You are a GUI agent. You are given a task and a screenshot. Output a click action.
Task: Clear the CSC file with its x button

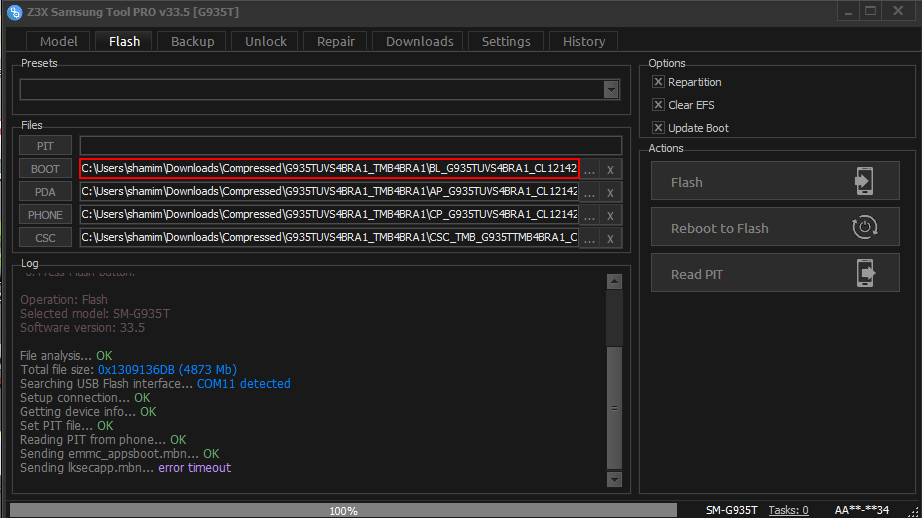tap(610, 238)
